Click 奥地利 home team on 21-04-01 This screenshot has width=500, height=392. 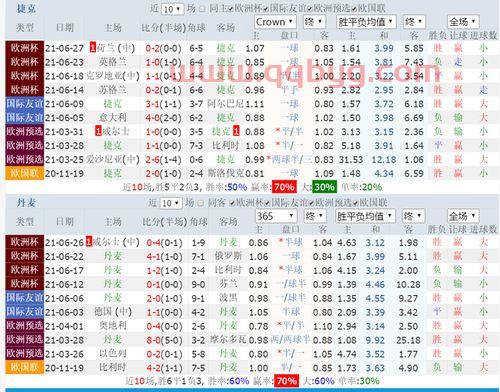tap(113, 326)
